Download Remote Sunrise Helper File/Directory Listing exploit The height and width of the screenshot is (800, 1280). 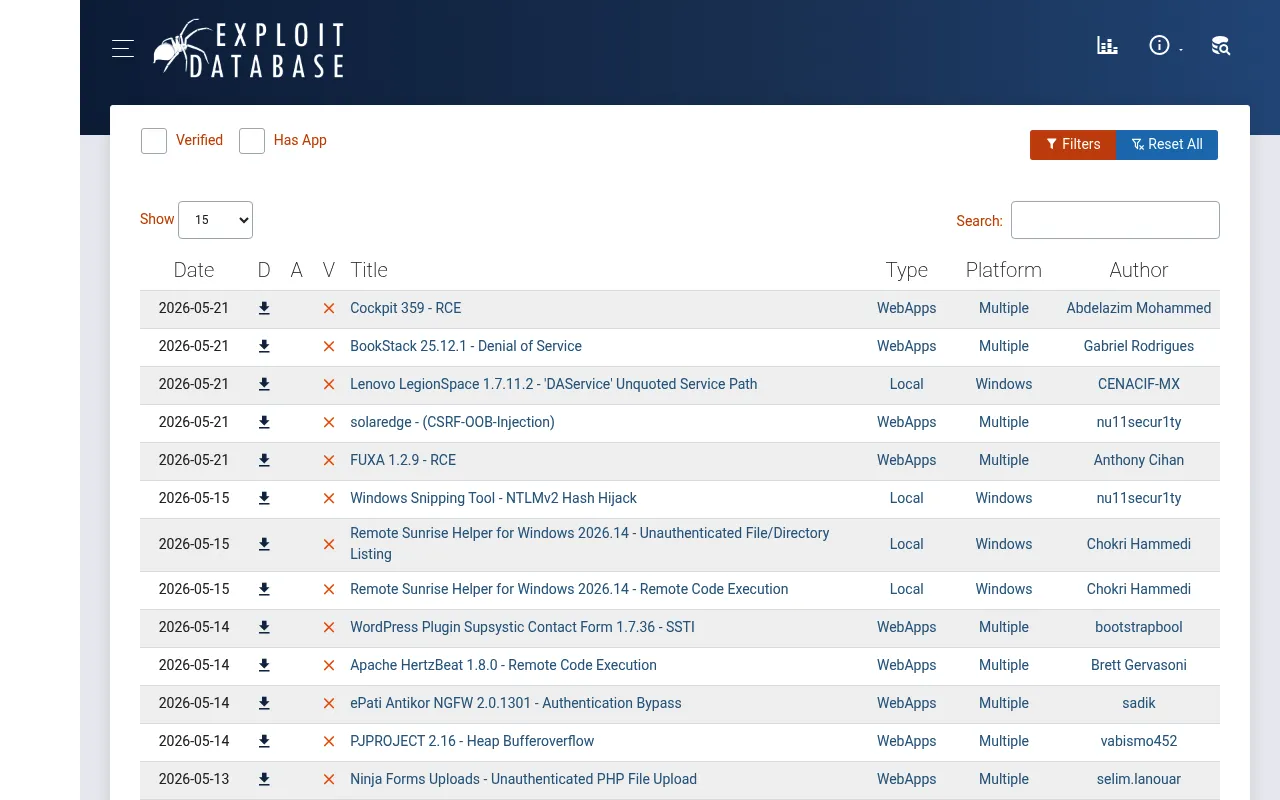point(264,544)
